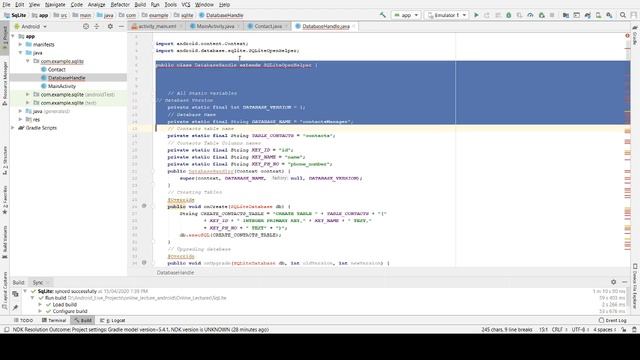Hide the project panel with the minus icon
640x360 pixels.
121,26
